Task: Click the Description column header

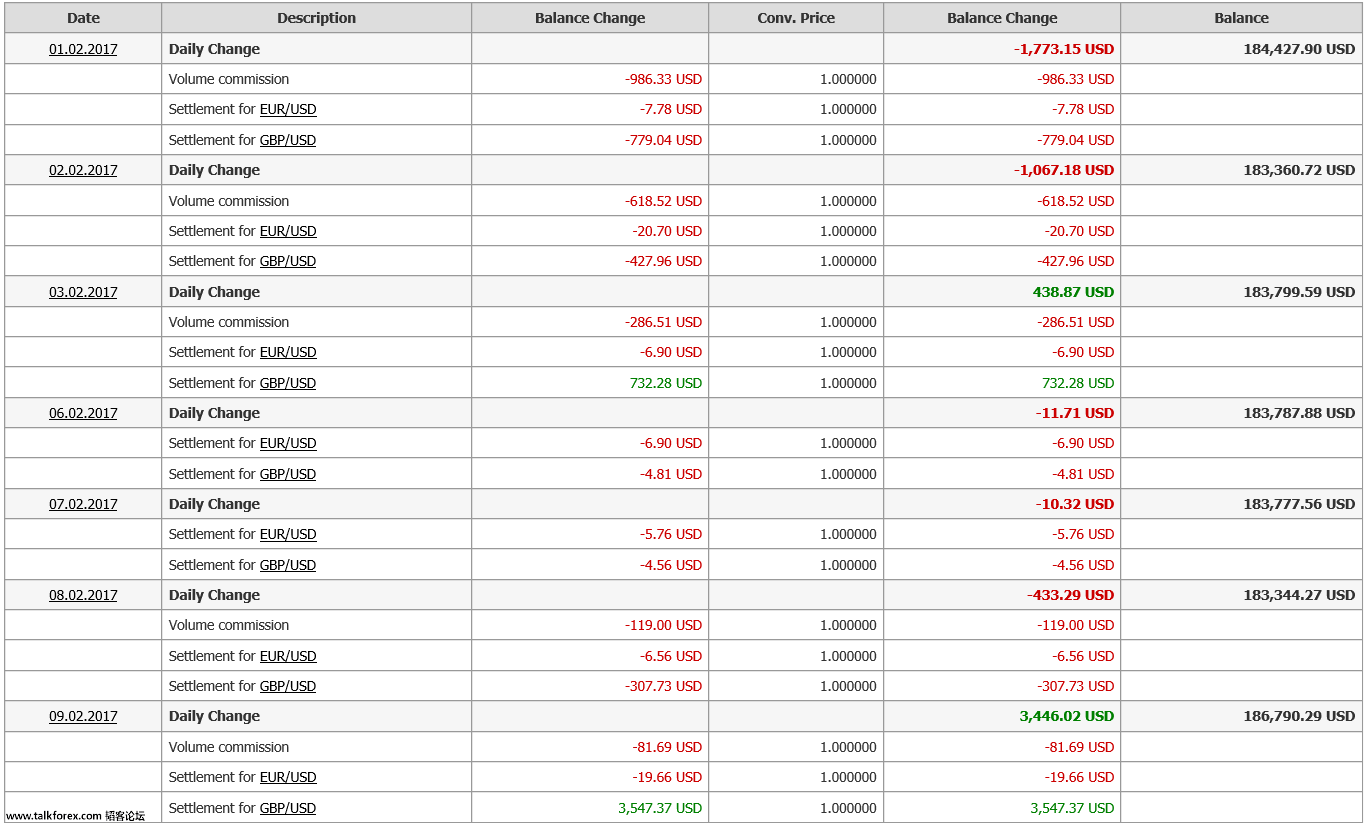Action: click(x=316, y=18)
